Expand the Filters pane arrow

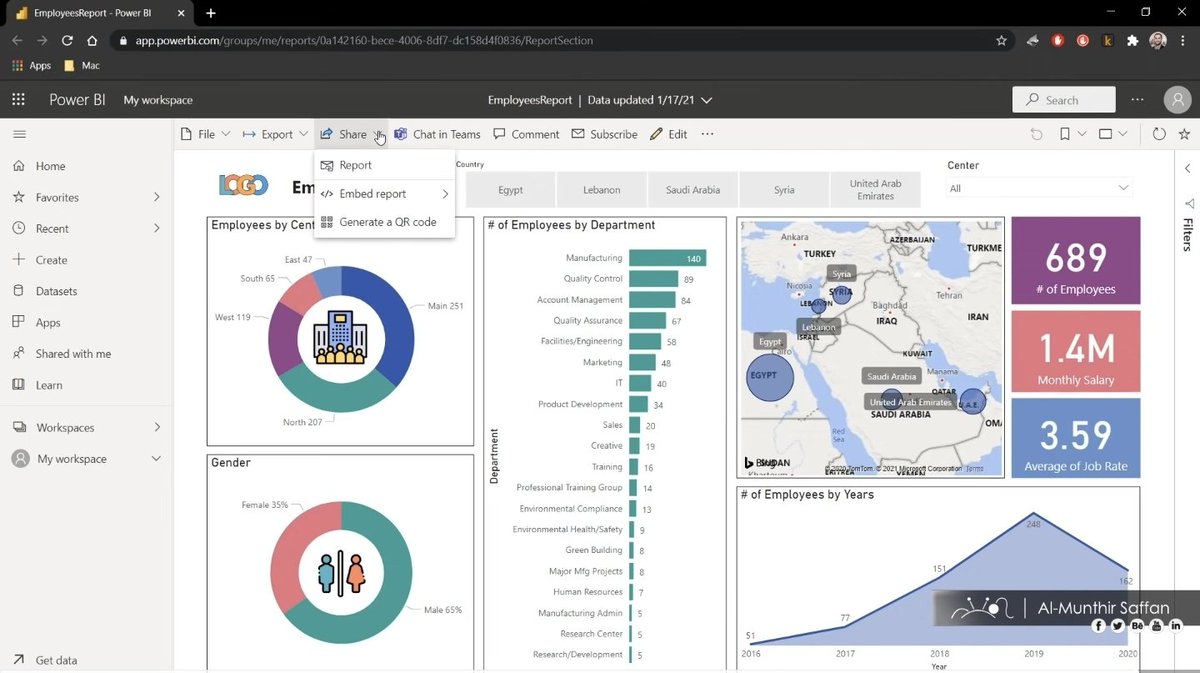point(1187,168)
